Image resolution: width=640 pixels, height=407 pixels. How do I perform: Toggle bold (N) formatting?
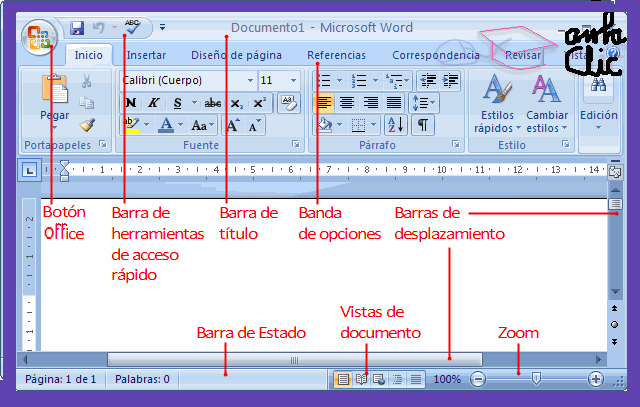pos(131,102)
